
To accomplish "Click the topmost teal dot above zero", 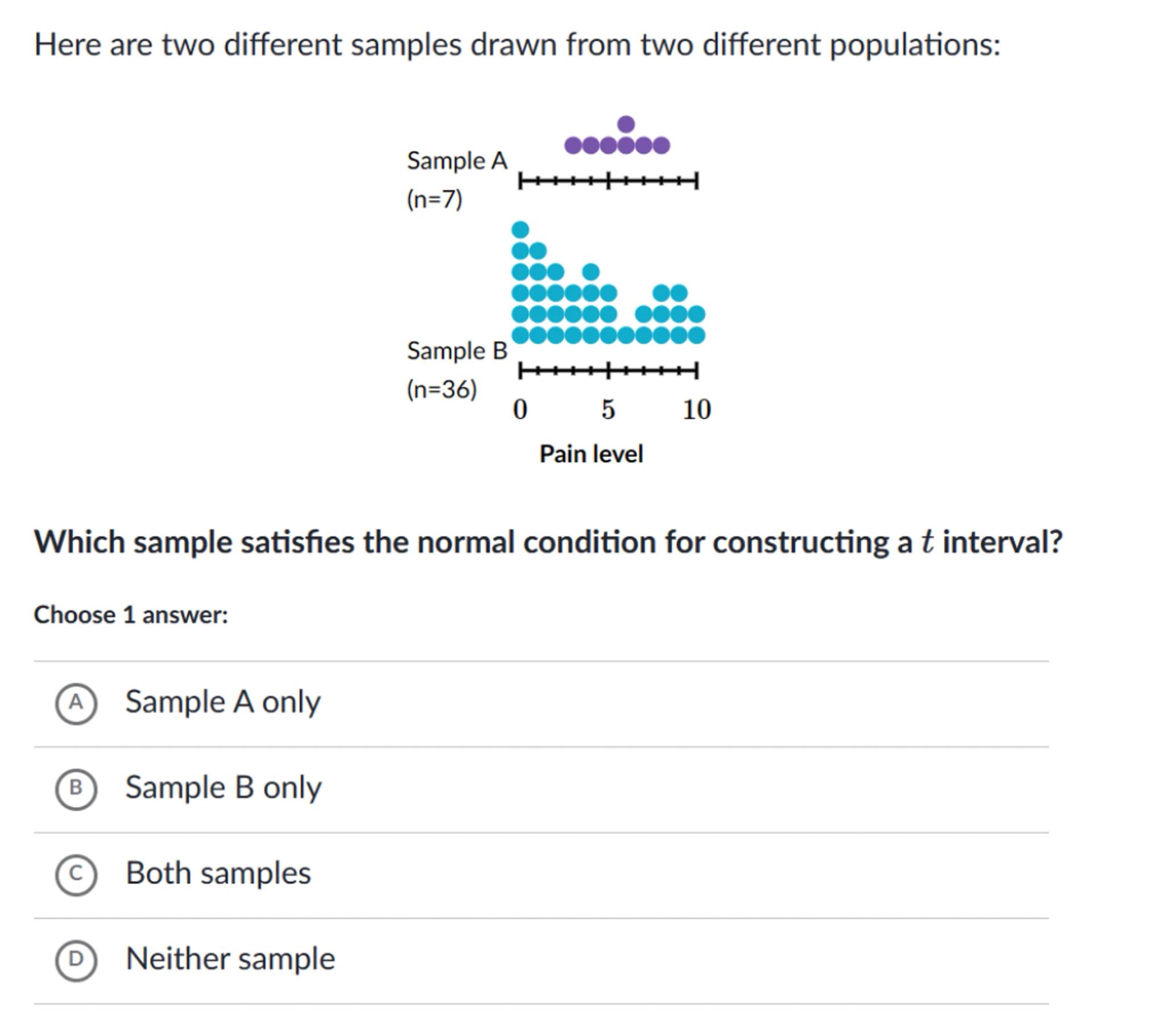I will click(520, 230).
